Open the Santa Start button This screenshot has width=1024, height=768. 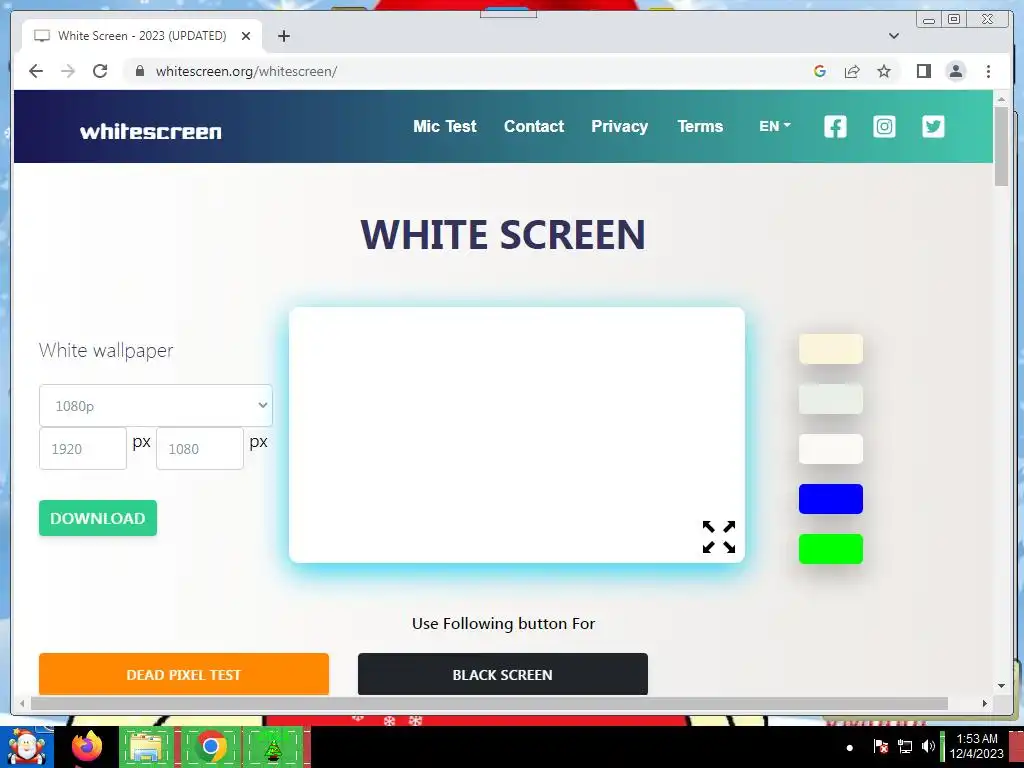27,746
